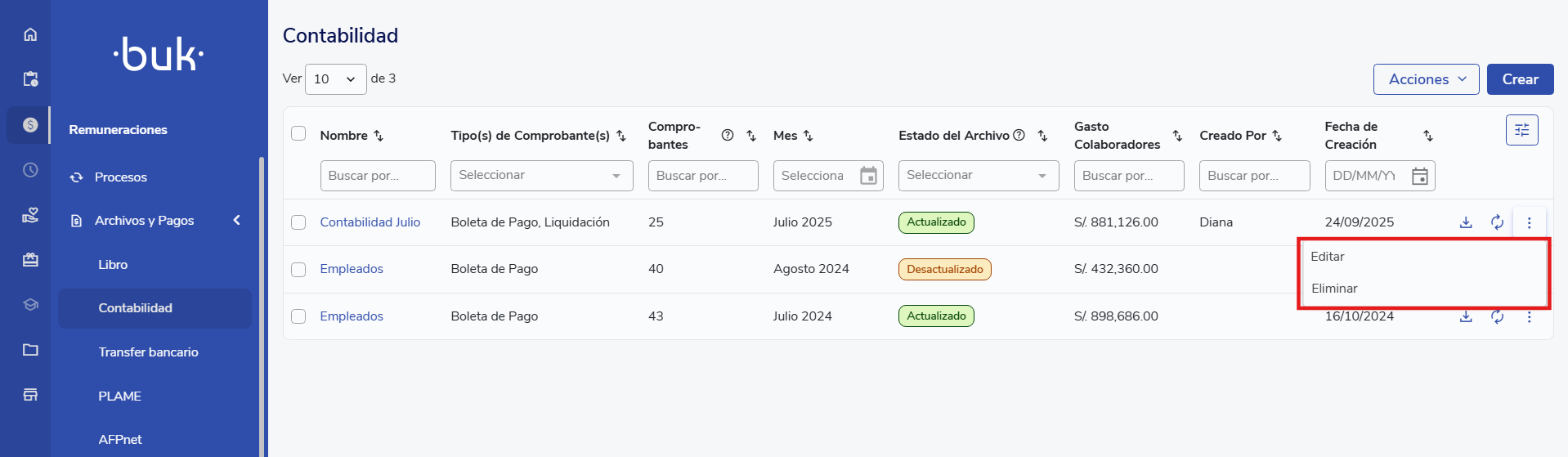Select the Contabilidad Julio row checkbox
1568x457 pixels.
click(298, 222)
